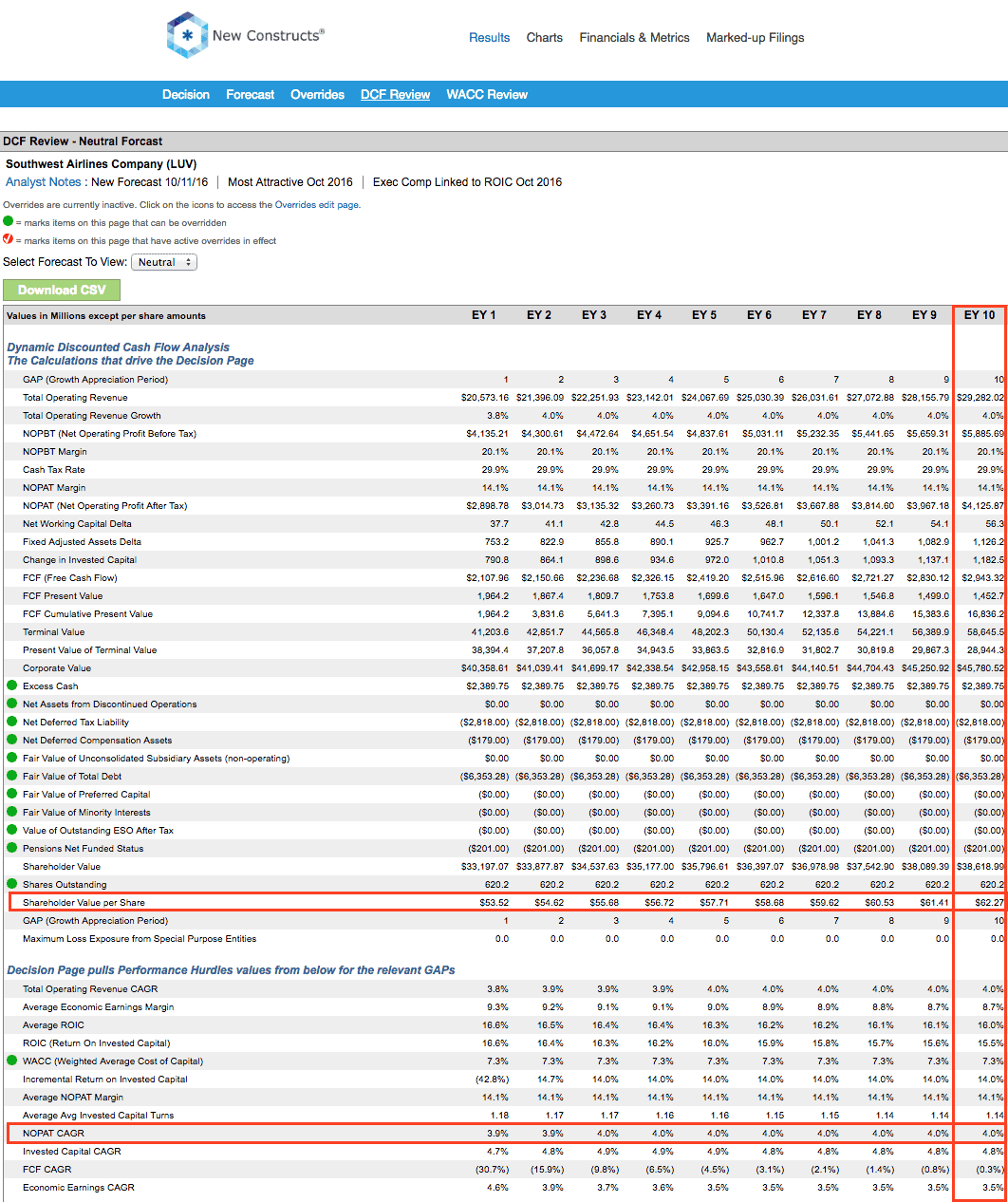Screen dimensions: 1008x1202
Task: Click the Corporate Value row label
Action: pyautogui.click(x=57, y=668)
